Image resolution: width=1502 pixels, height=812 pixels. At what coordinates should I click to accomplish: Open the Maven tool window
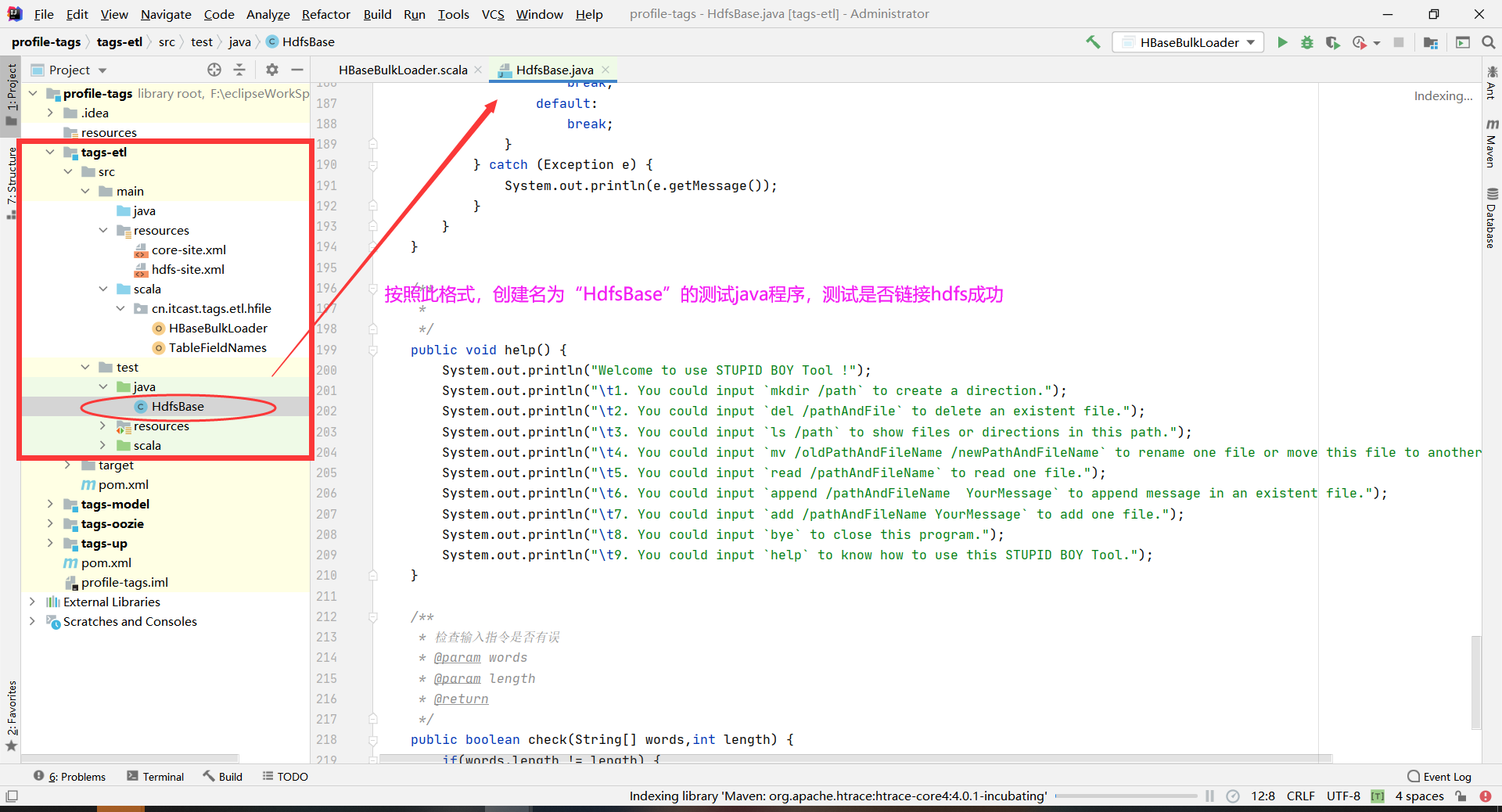[x=1492, y=143]
